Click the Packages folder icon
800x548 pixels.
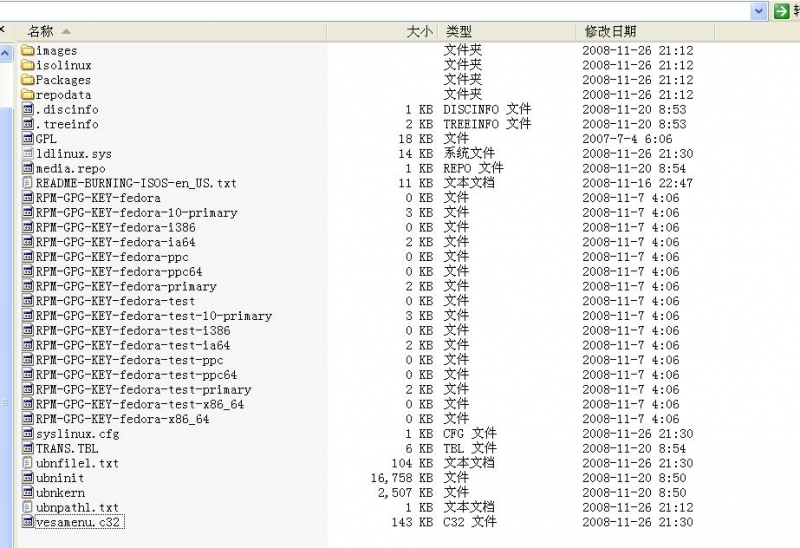pos(28,80)
